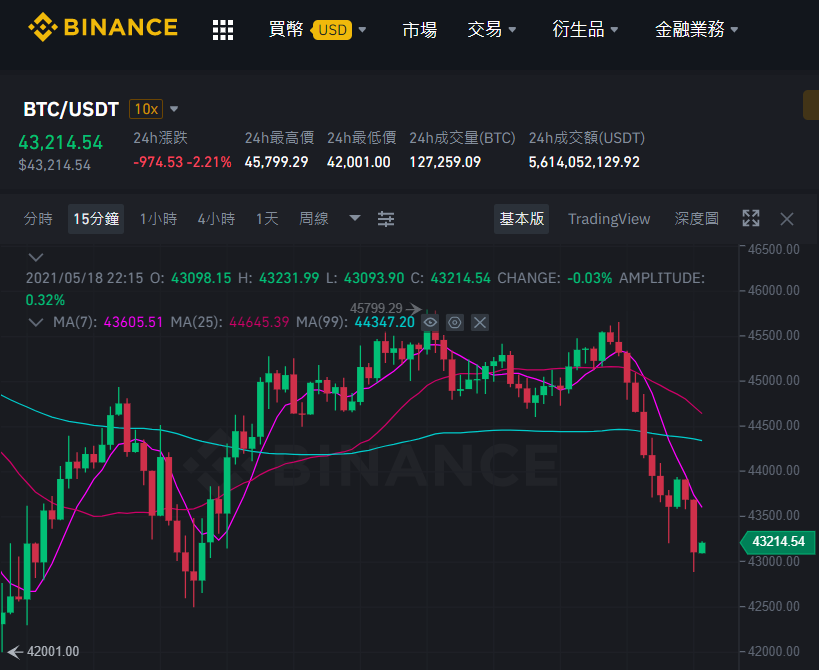Close the chart panel with X

[x=787, y=219]
